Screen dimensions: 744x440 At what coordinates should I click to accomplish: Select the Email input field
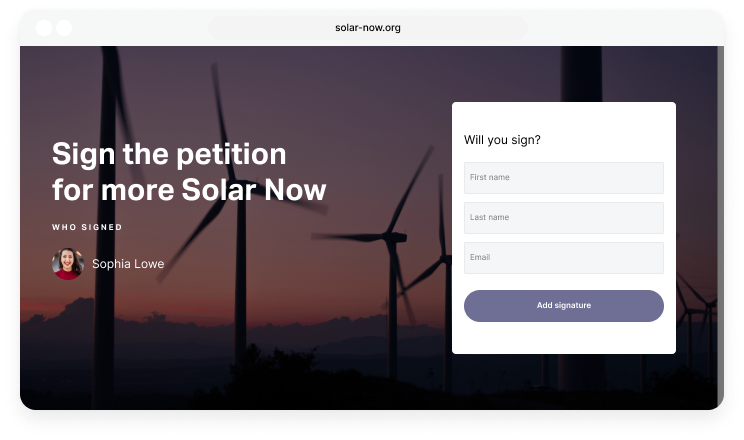click(x=563, y=258)
